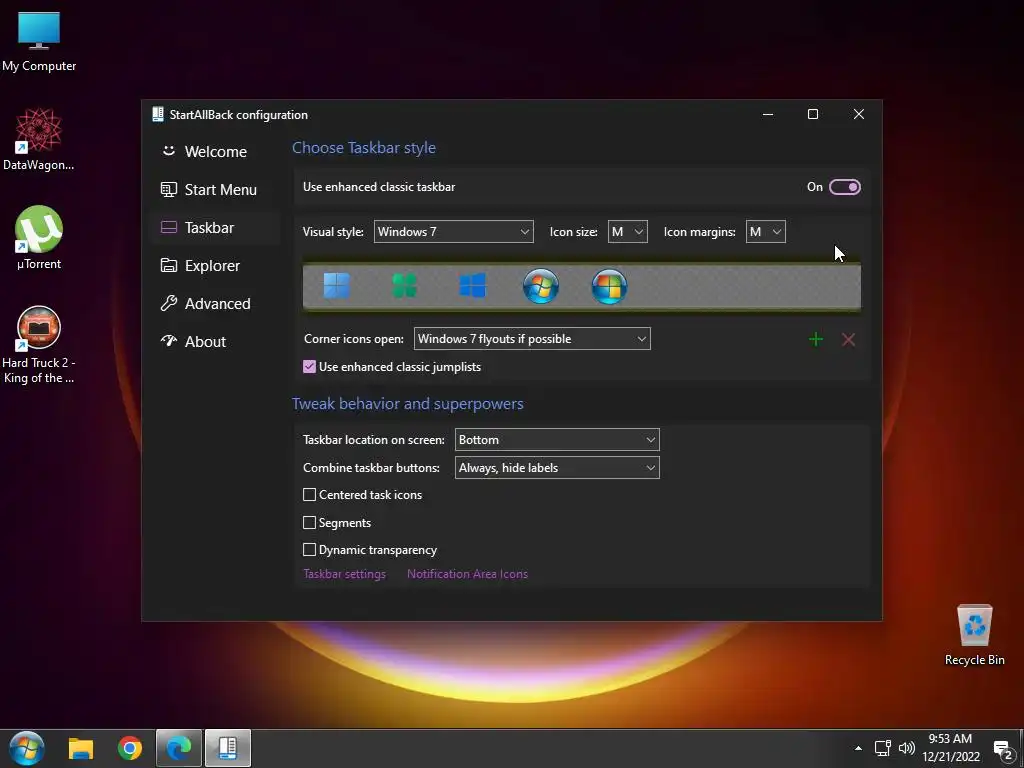The height and width of the screenshot is (768, 1024).
Task: Open Taskbar location on screen dropdown
Action: click(x=557, y=440)
